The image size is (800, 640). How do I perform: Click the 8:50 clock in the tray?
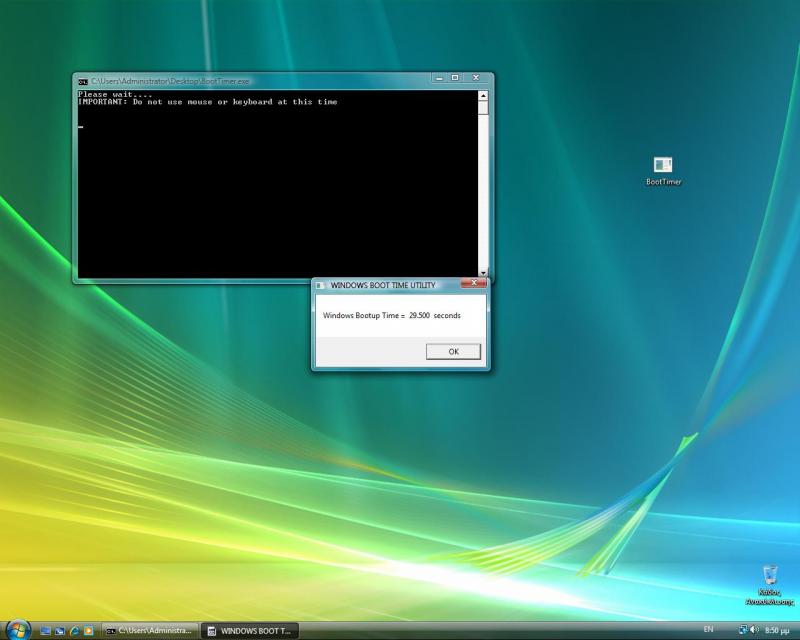pos(777,630)
